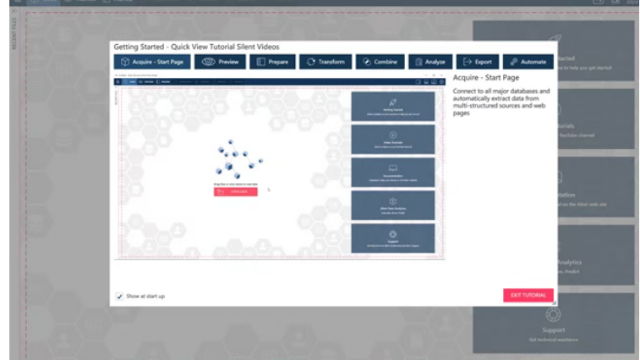Image resolution: width=640 pixels, height=360 pixels.
Task: Click the dialog's corner resize grip
Action: (554, 303)
